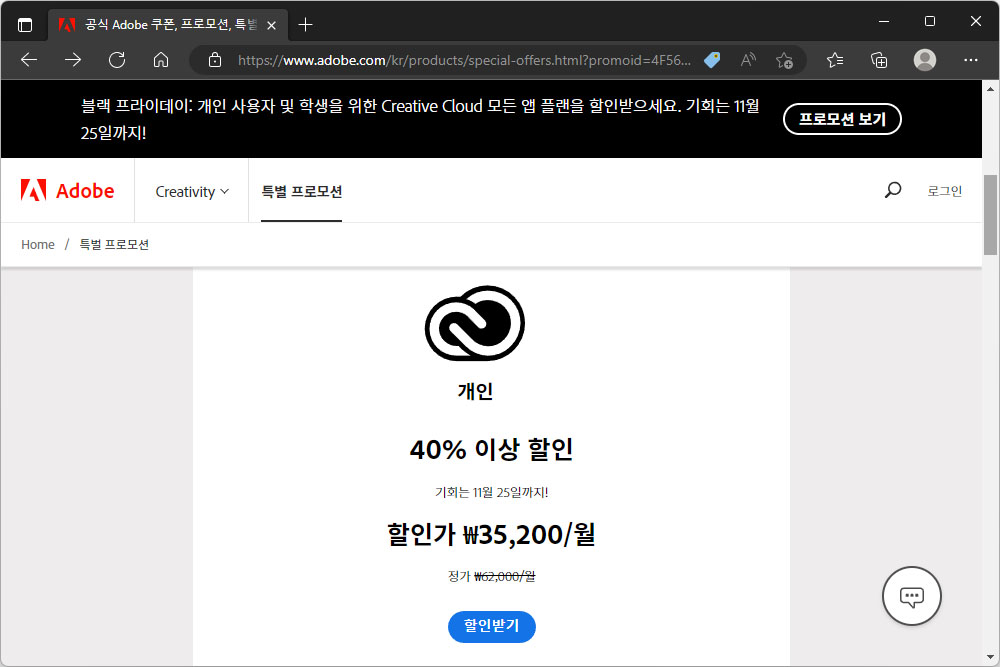This screenshot has height=667, width=1000.
Task: Click the address bar URL field
Action: pyautogui.click(x=464, y=60)
